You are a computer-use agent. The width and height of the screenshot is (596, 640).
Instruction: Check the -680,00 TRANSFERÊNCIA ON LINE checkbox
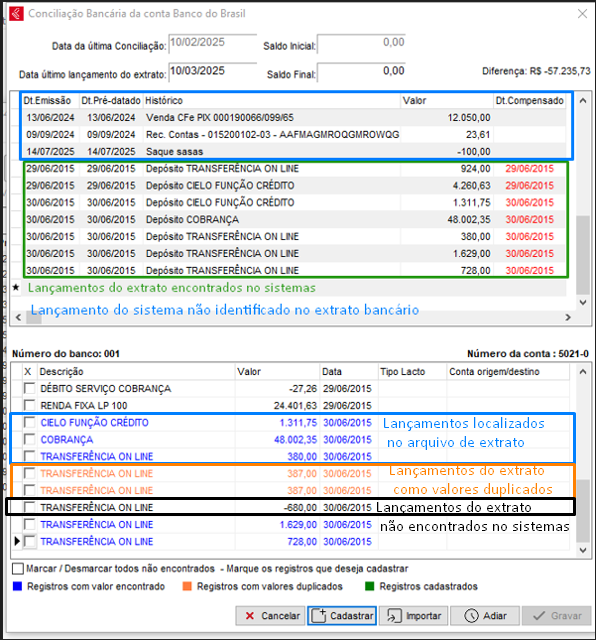click(x=29, y=507)
